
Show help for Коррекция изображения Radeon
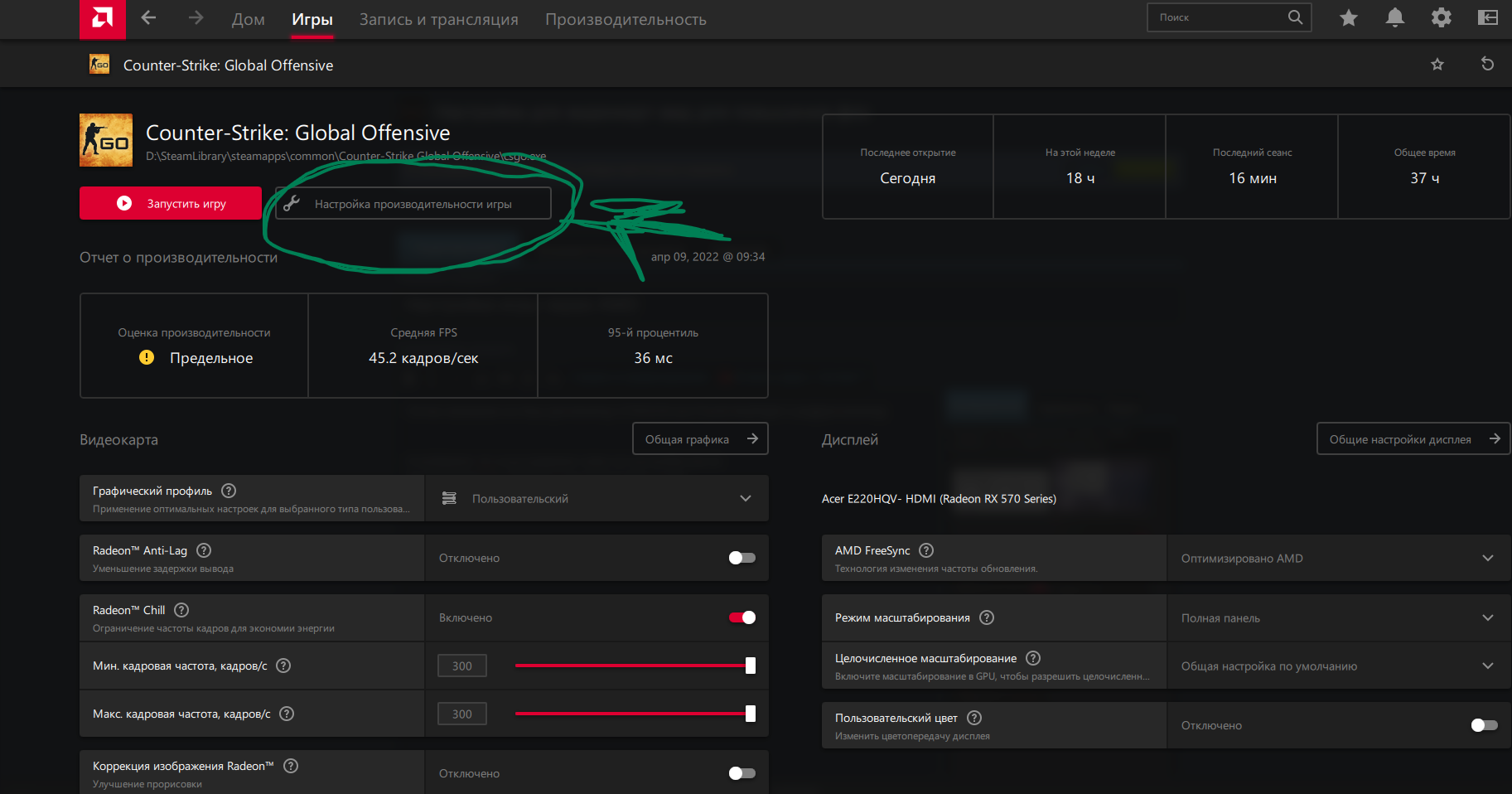click(x=291, y=766)
